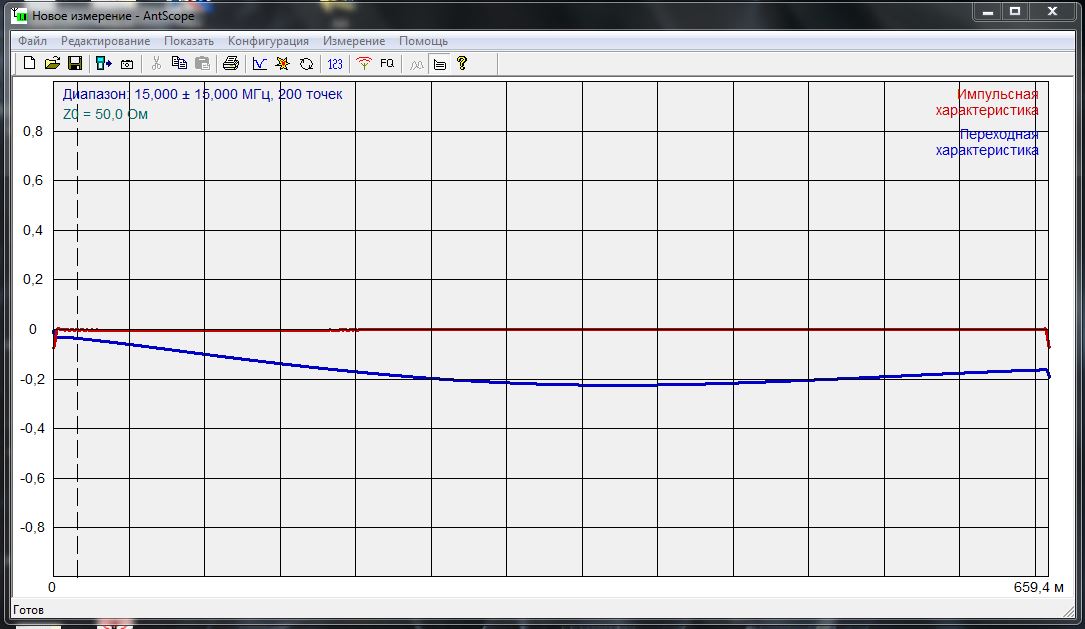Copy data using the copy icon
1085x629 pixels.
[179, 63]
